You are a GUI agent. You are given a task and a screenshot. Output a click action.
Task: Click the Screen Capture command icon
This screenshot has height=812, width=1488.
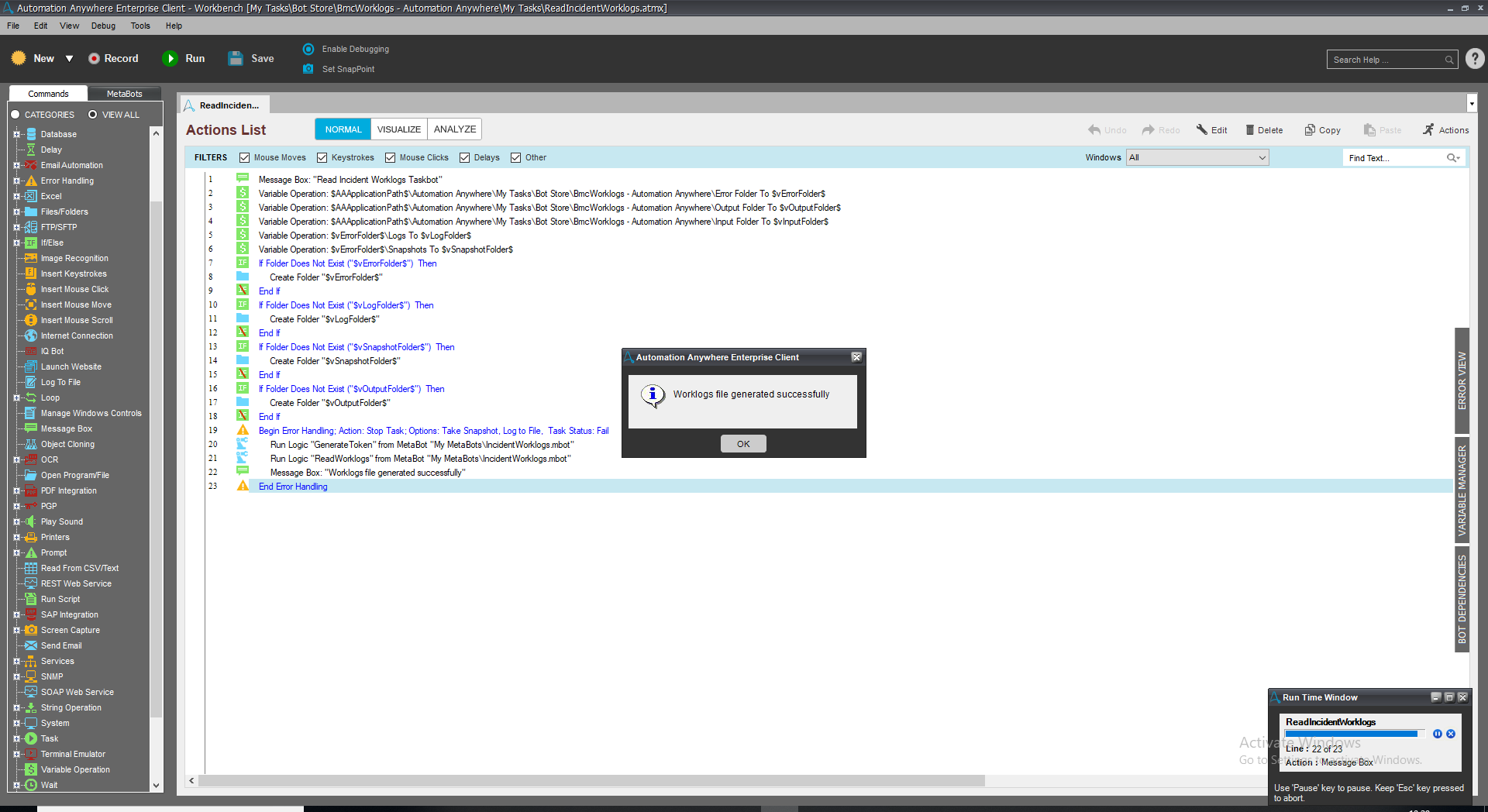[x=31, y=630]
